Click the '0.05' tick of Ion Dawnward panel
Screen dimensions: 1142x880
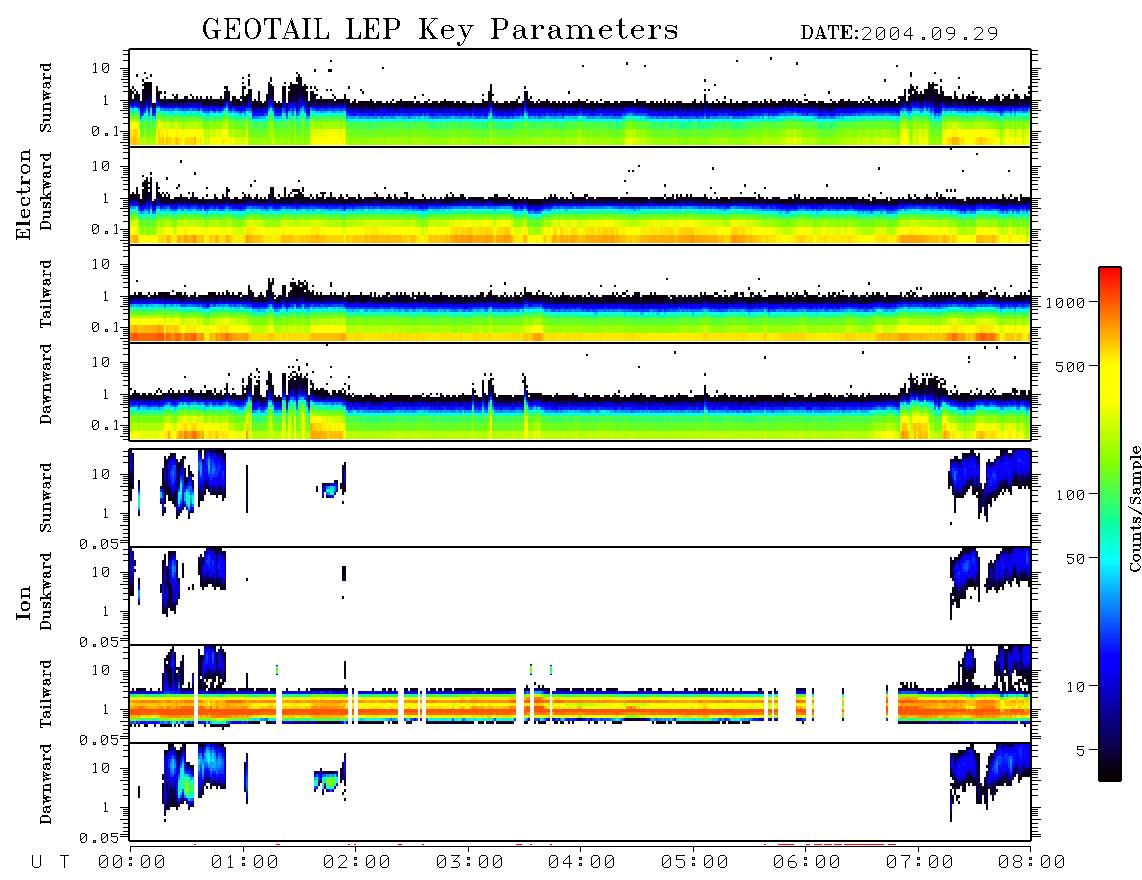(x=98, y=838)
